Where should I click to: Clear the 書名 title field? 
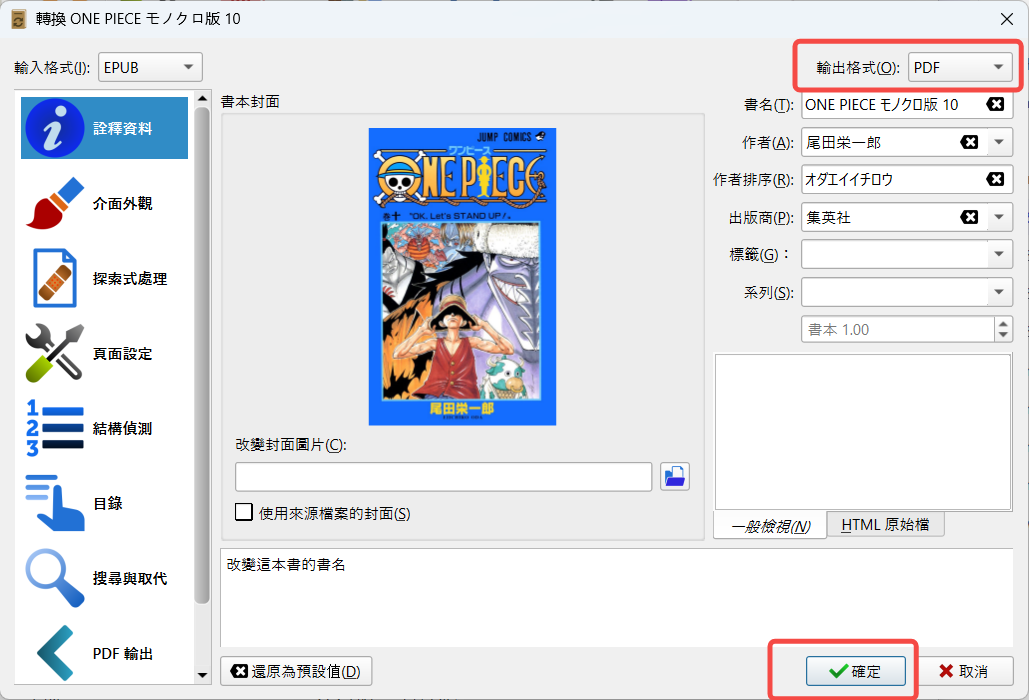(x=995, y=104)
